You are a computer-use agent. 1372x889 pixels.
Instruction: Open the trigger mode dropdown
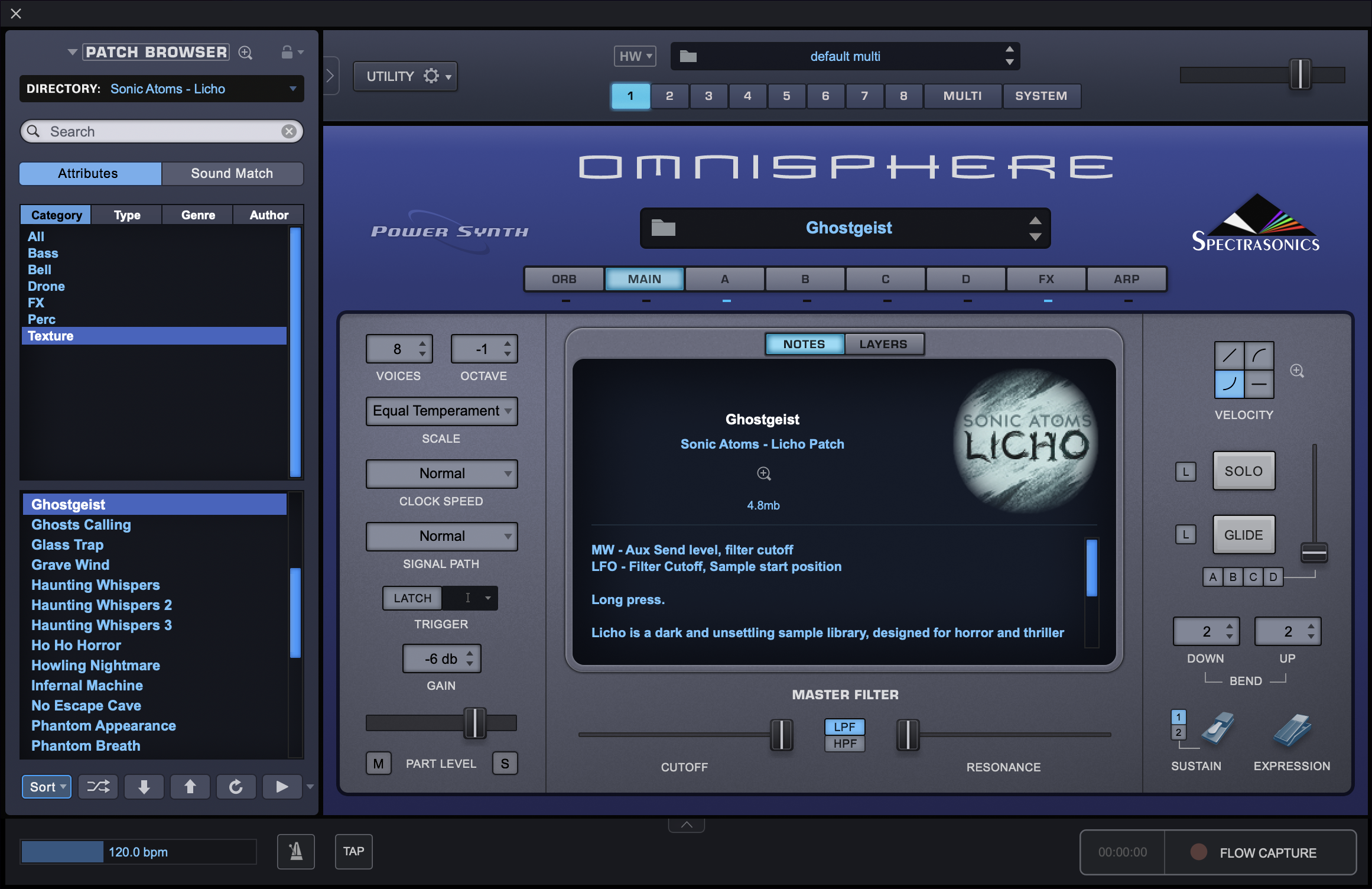point(470,598)
